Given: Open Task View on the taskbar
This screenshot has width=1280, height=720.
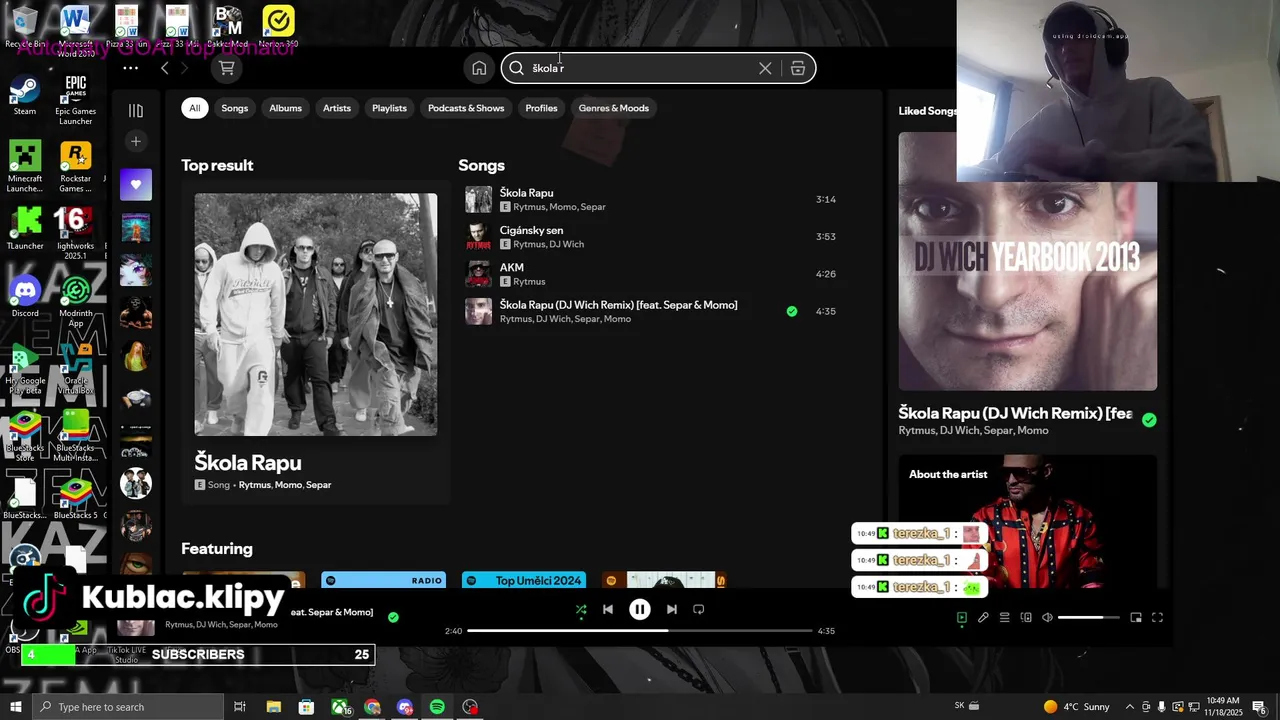Looking at the screenshot, I should point(240,707).
